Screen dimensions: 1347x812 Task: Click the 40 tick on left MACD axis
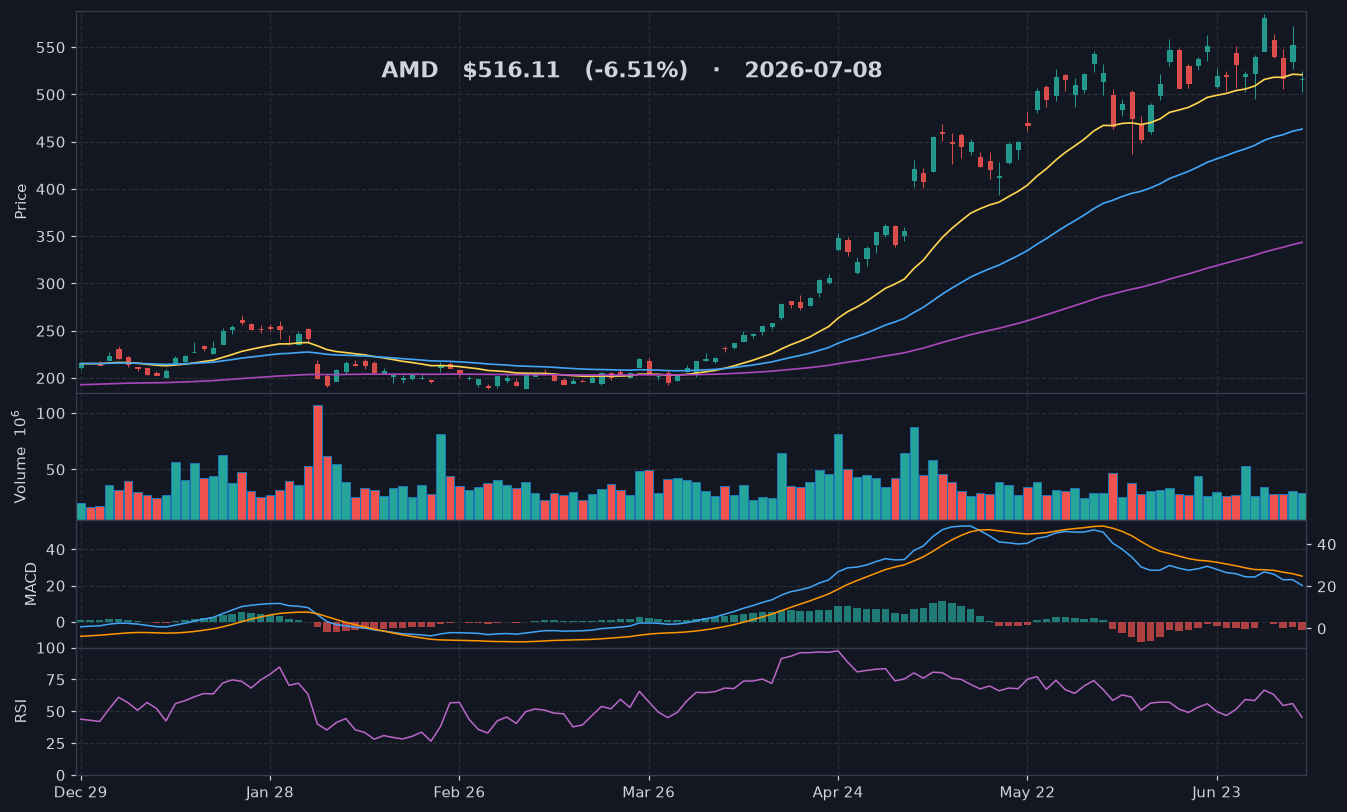click(56, 550)
